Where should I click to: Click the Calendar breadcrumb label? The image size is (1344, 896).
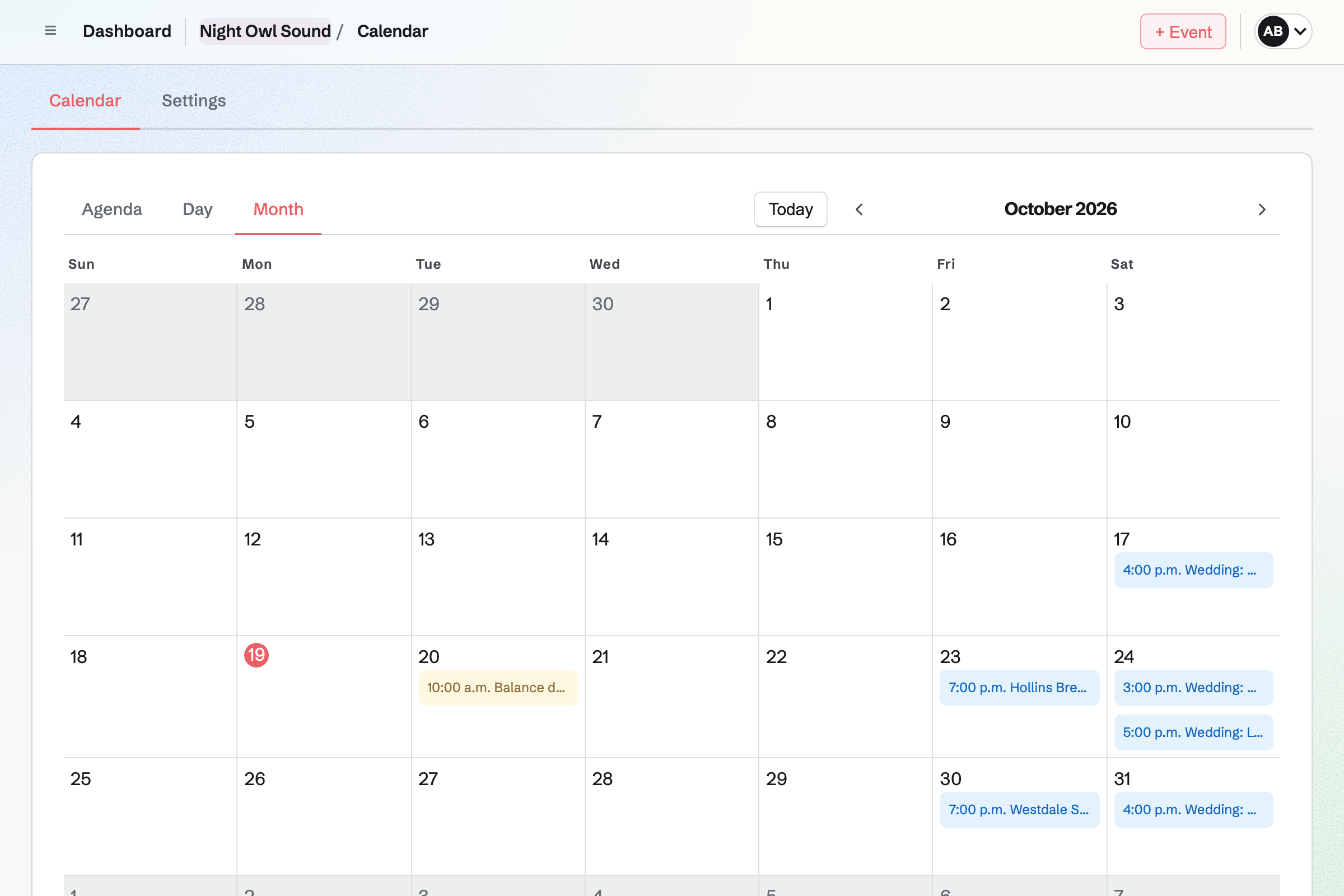[x=393, y=31]
